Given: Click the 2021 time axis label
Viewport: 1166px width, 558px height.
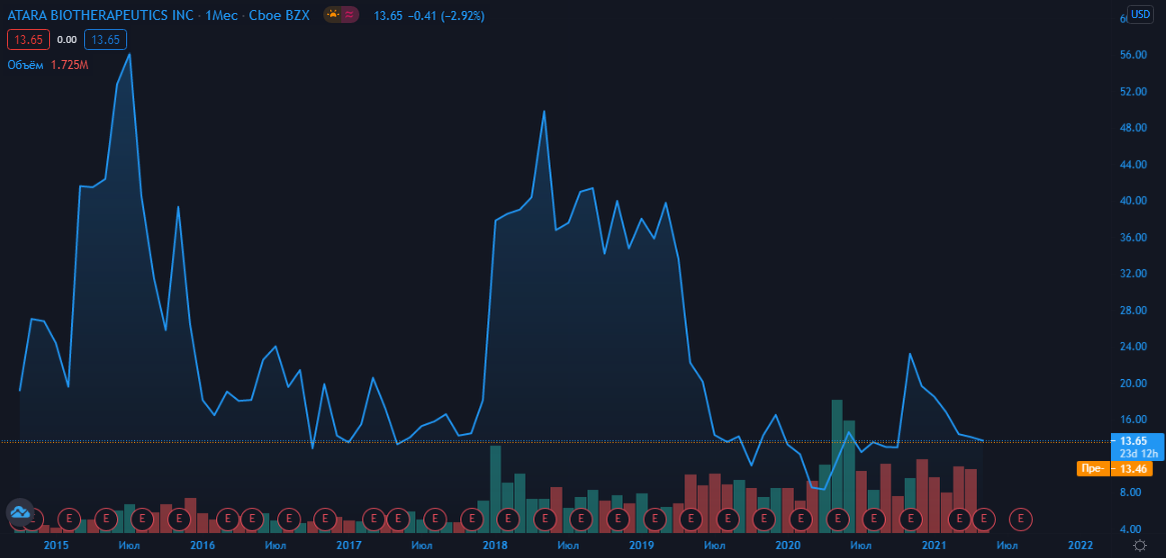Looking at the screenshot, I should click(x=934, y=545).
